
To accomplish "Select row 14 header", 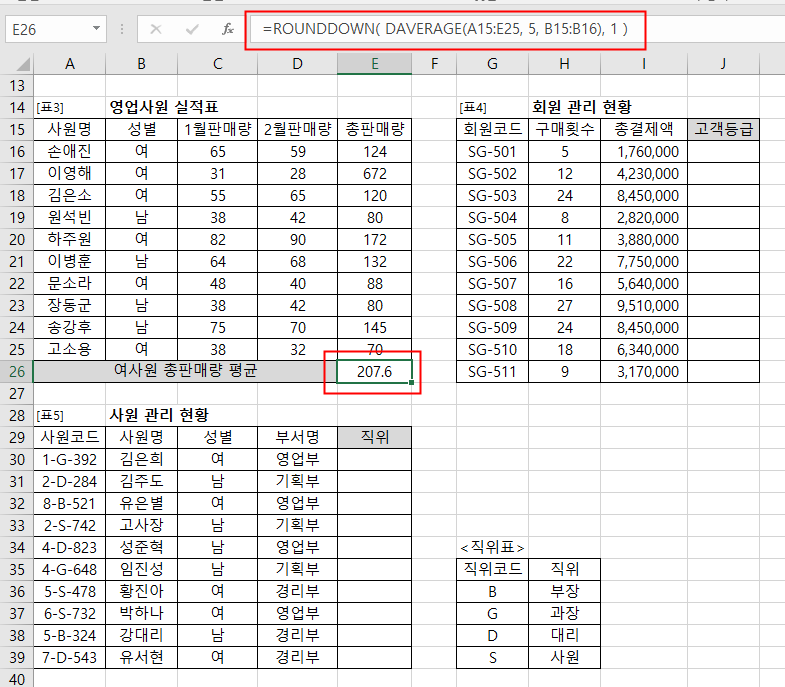I will [17, 108].
